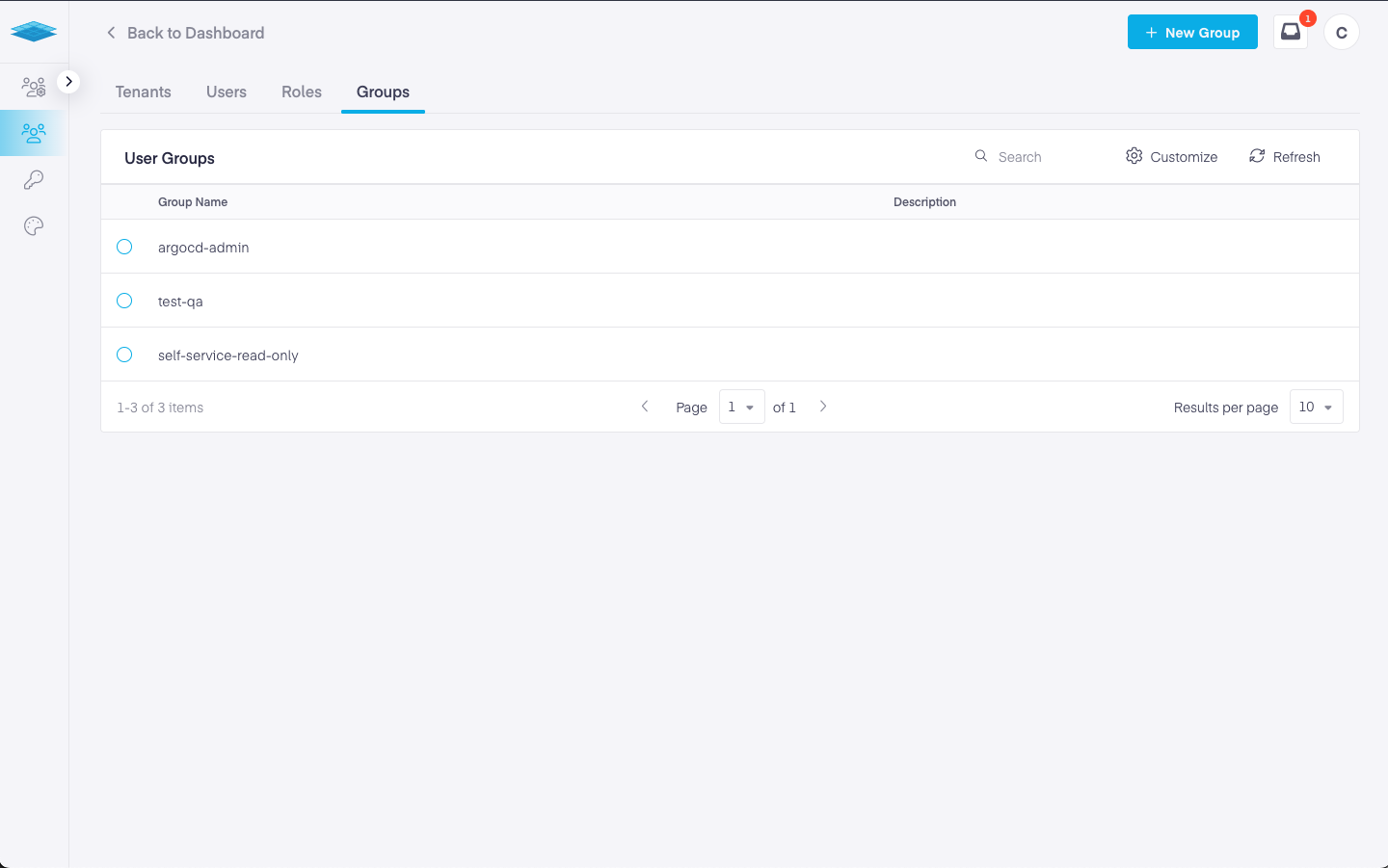Select the users group sidebar icon
Screen dimensions: 1388x868
(x=34, y=133)
